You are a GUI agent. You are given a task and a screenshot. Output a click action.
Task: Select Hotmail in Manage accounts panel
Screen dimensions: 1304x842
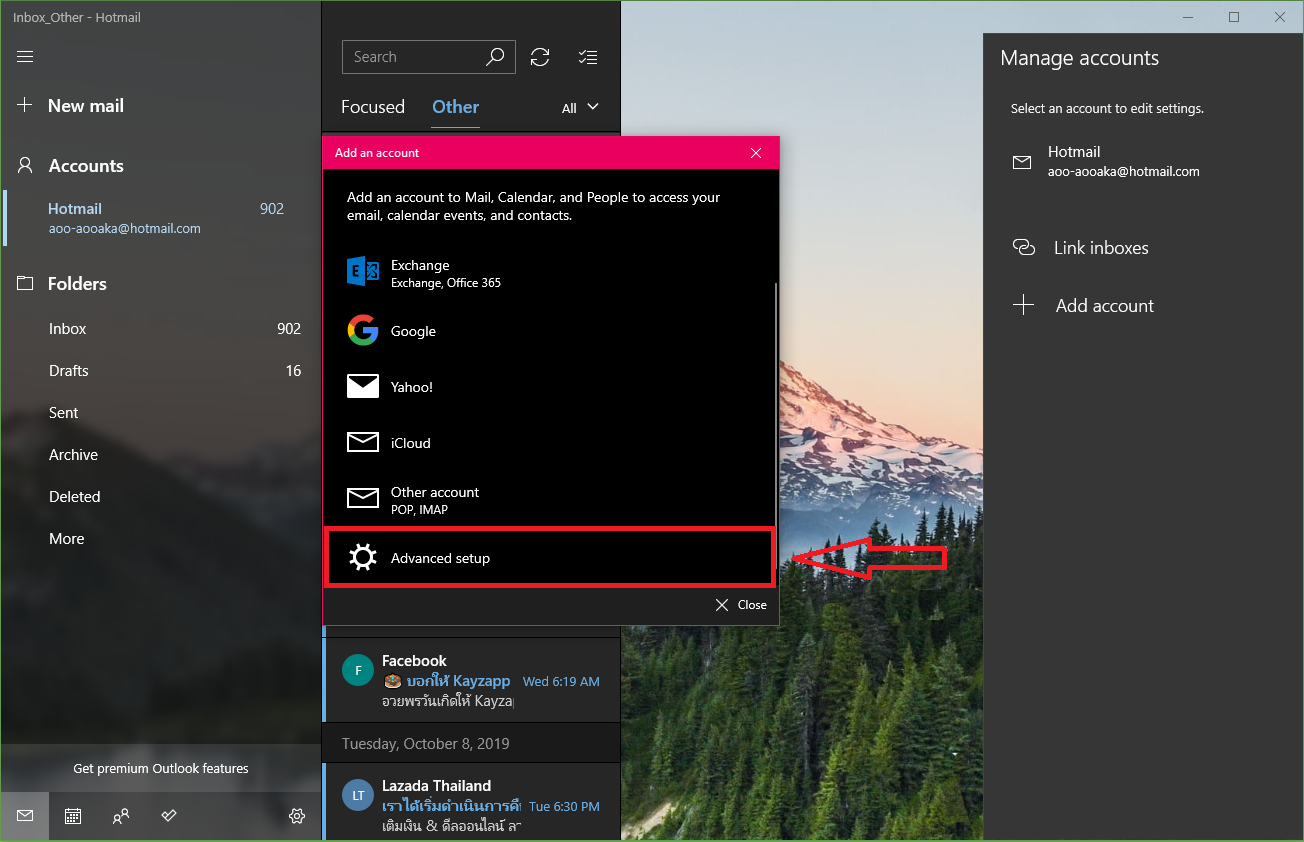click(1143, 161)
